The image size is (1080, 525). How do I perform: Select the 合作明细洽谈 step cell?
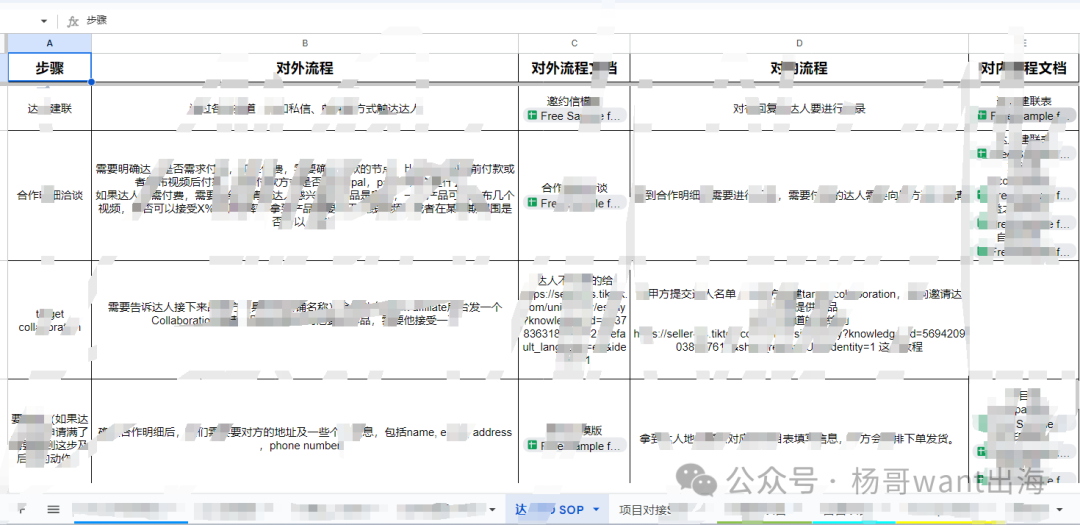(x=50, y=195)
